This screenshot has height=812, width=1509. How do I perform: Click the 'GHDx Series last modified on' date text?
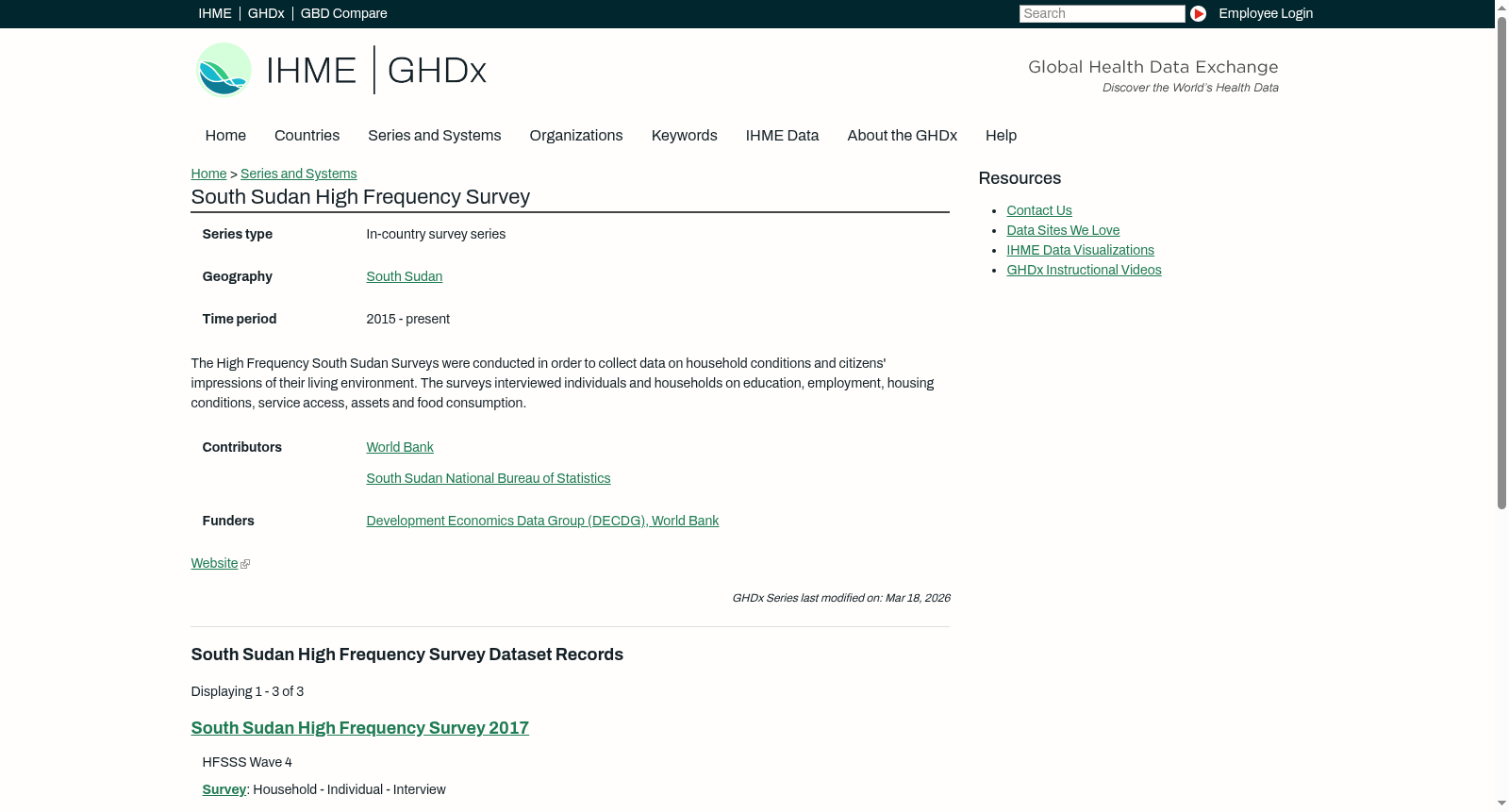pos(840,598)
